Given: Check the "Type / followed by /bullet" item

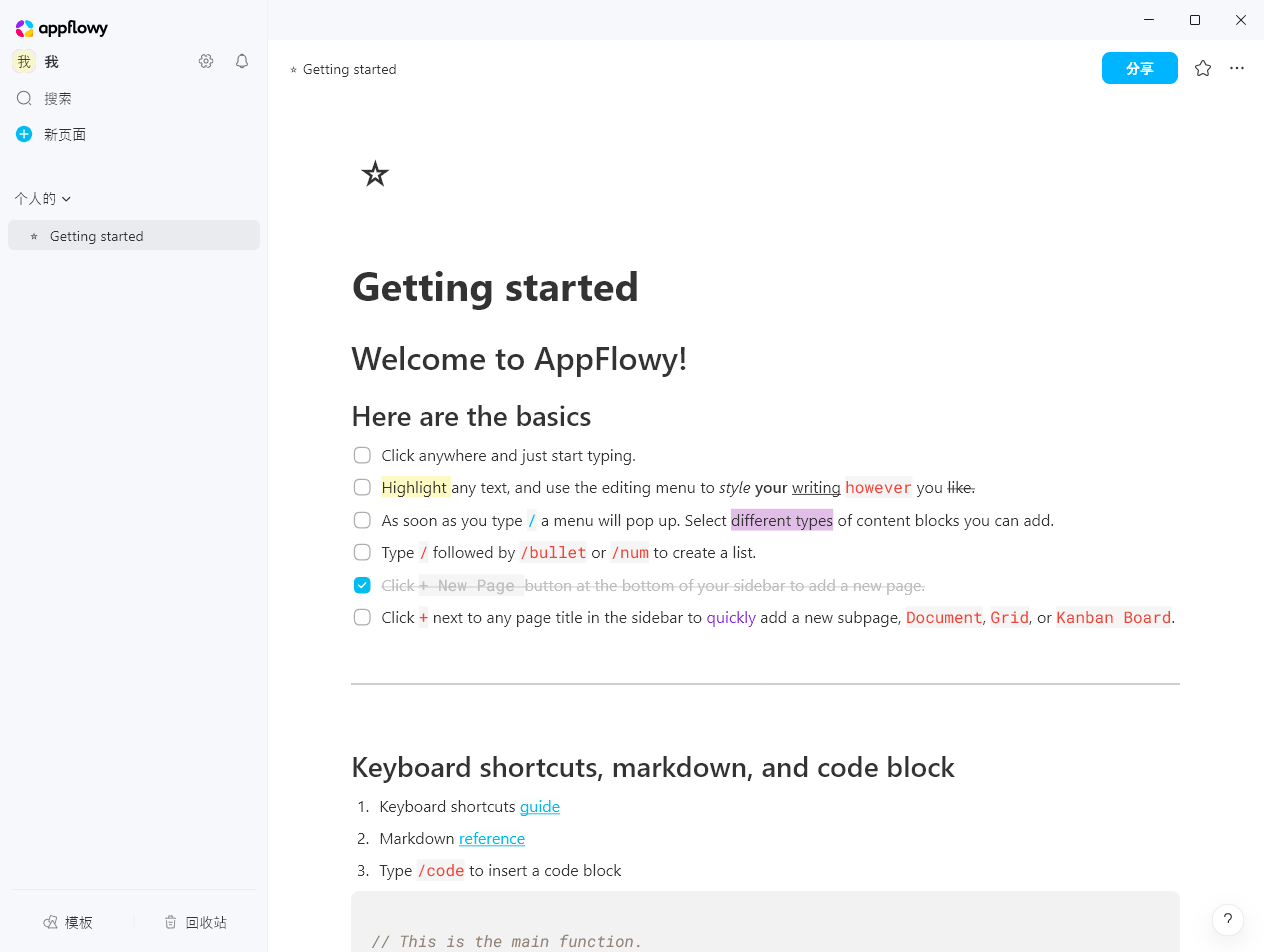Looking at the screenshot, I should pyautogui.click(x=362, y=552).
